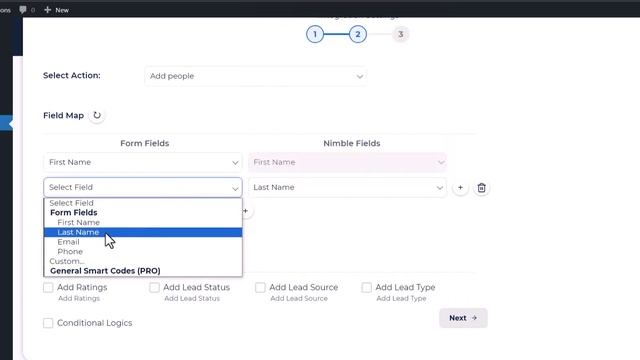The height and width of the screenshot is (360, 640).
Task: Choose Phone from the dropdown list
Action: tap(143, 252)
